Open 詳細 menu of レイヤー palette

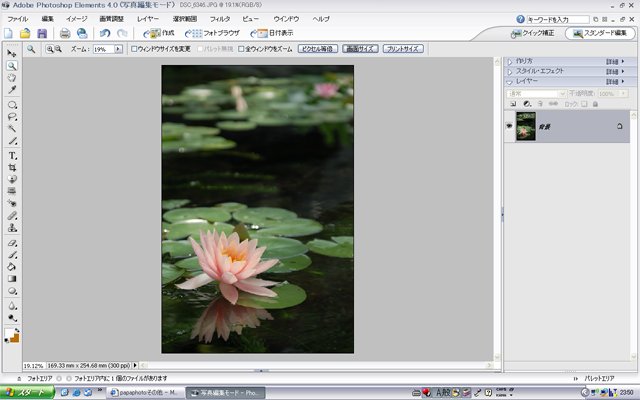coord(615,82)
